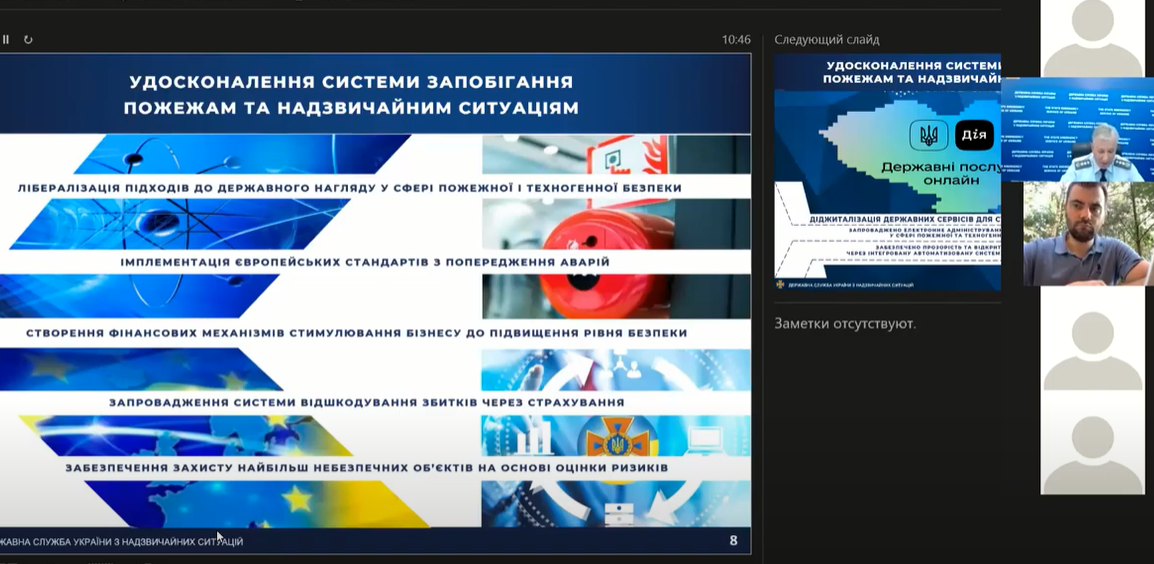Image resolution: width=1154 pixels, height=564 pixels.
Task: Open the next slide preview thumbnail
Action: pos(887,172)
